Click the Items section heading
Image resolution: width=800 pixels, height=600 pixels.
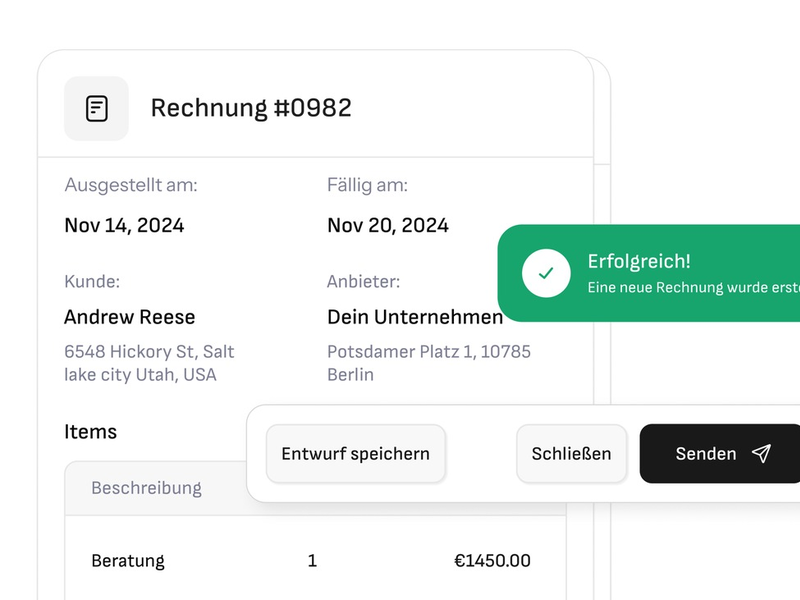click(91, 432)
